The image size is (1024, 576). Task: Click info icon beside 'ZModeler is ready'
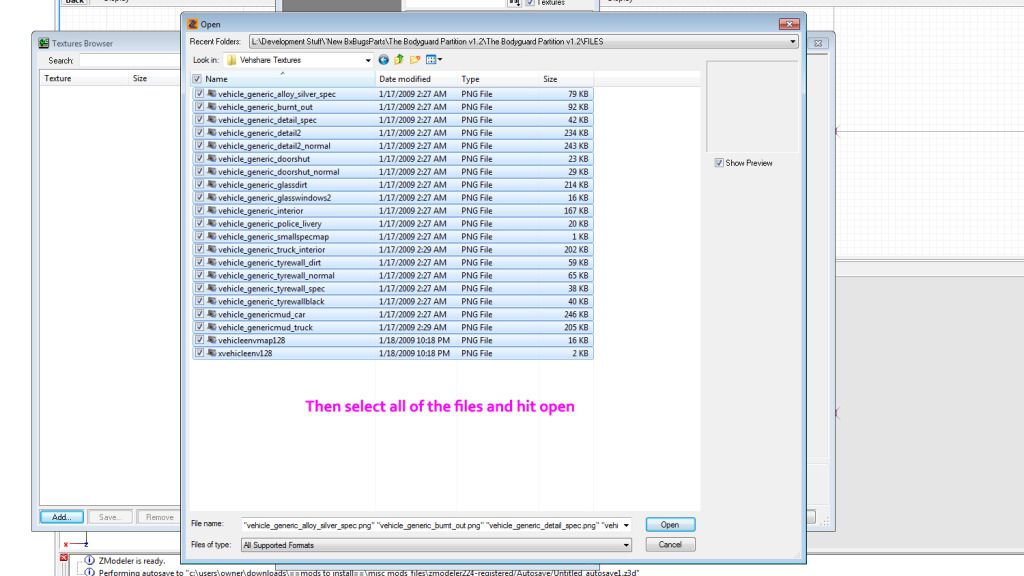click(89, 560)
